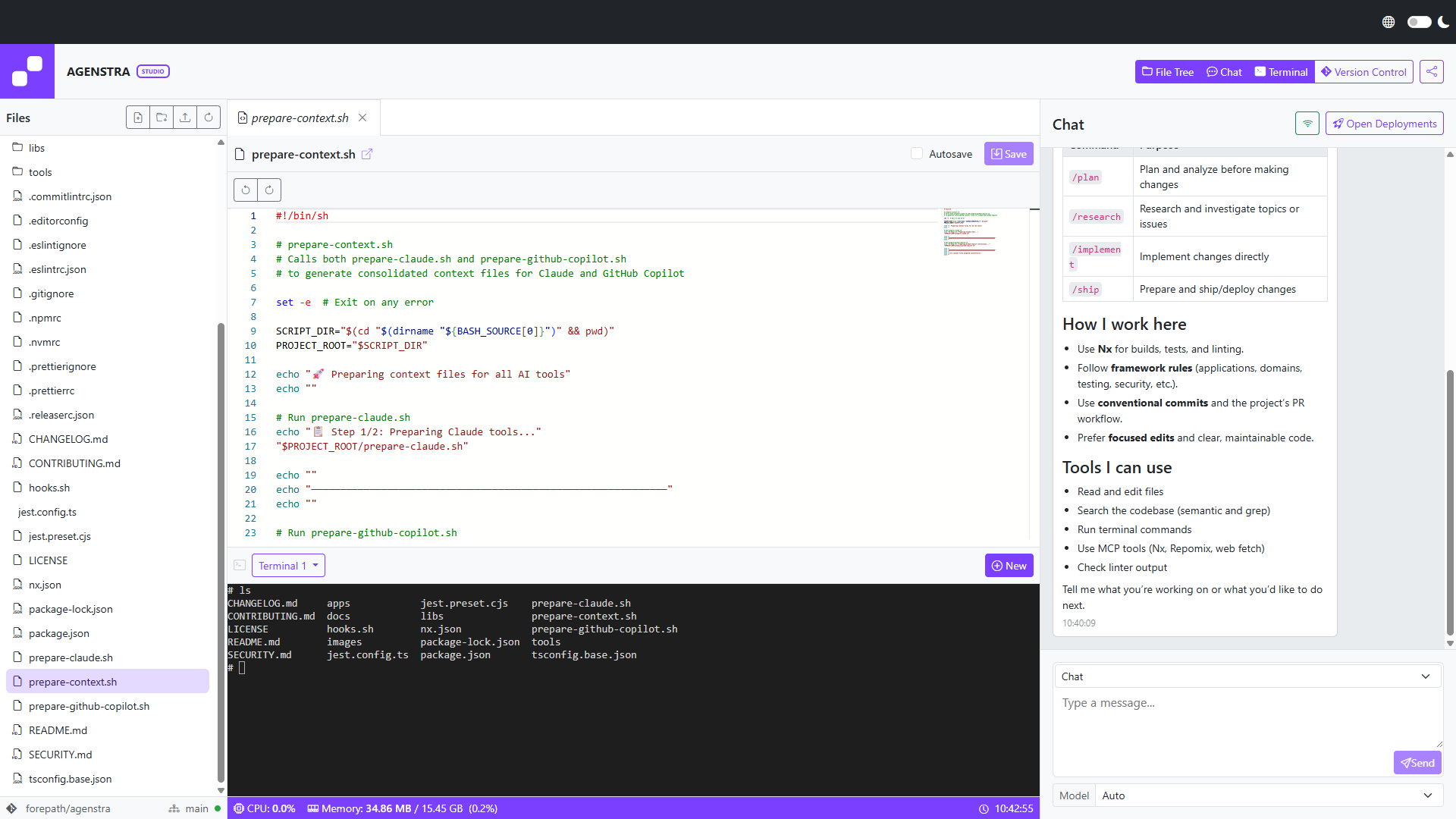This screenshot has height=819, width=1456.
Task: Open Deployments from the Chat panel
Action: pyautogui.click(x=1384, y=123)
